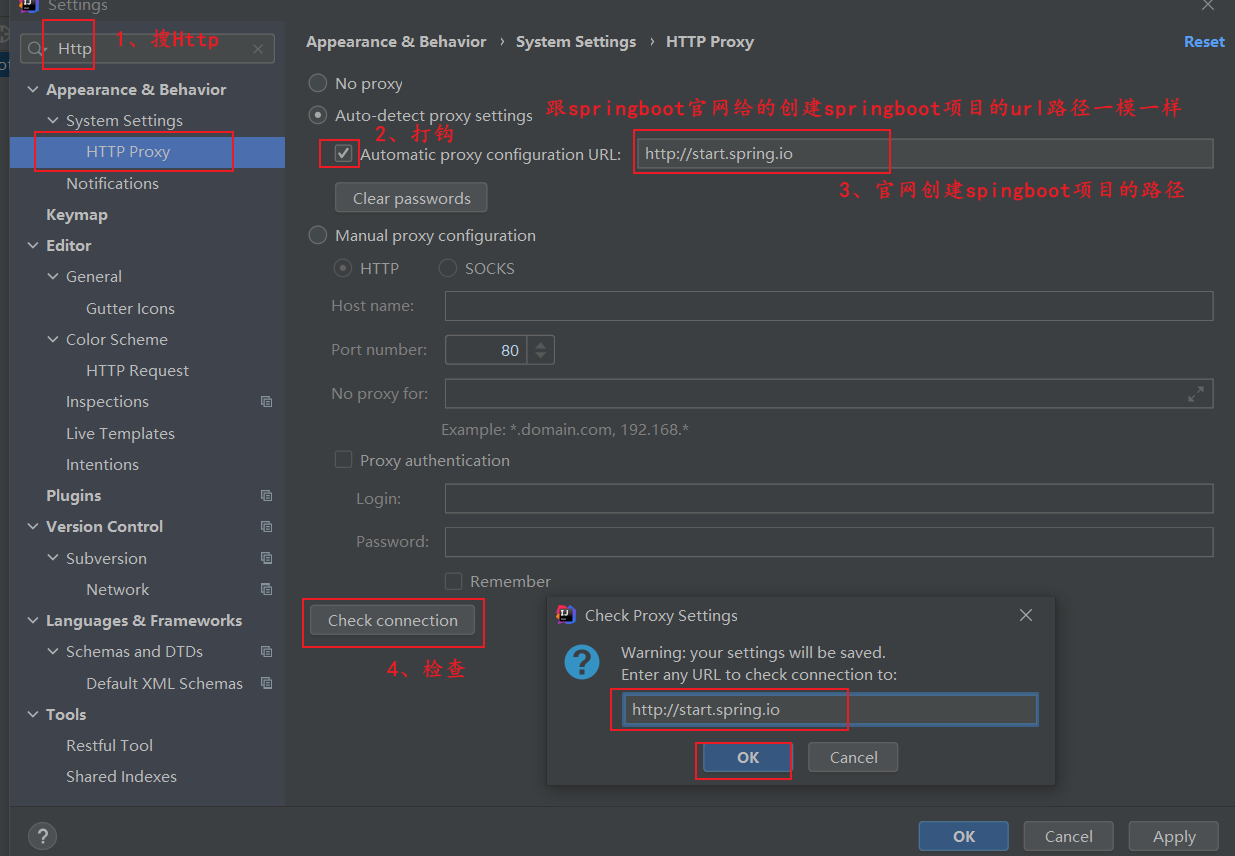1235x856 pixels.
Task: Open the help question mark button
Action: click(42, 836)
